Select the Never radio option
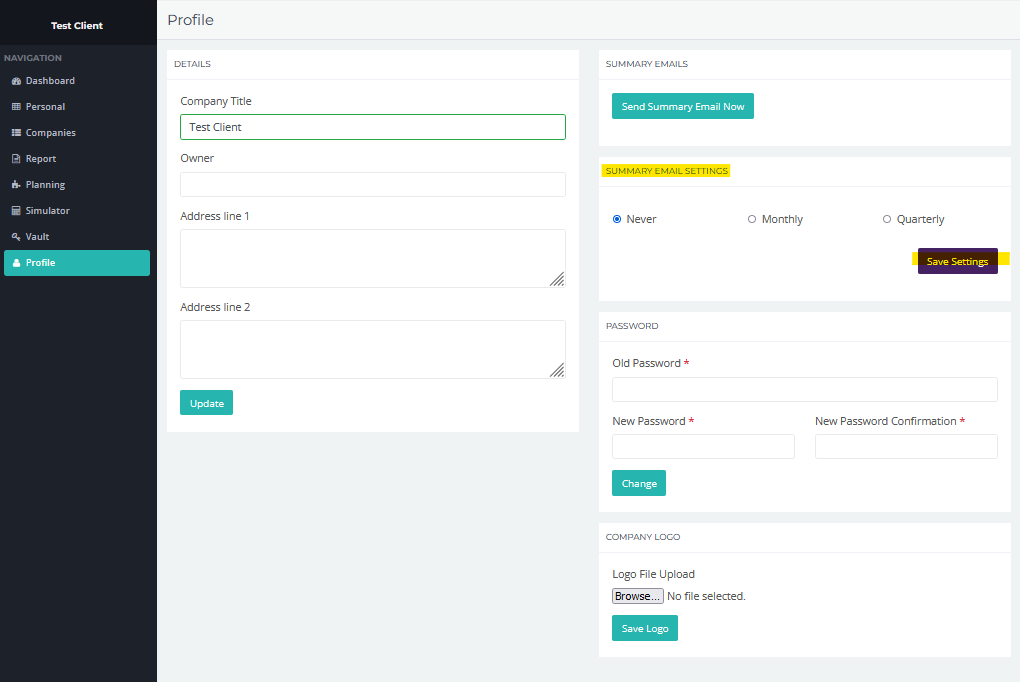1020x682 pixels. (x=617, y=219)
